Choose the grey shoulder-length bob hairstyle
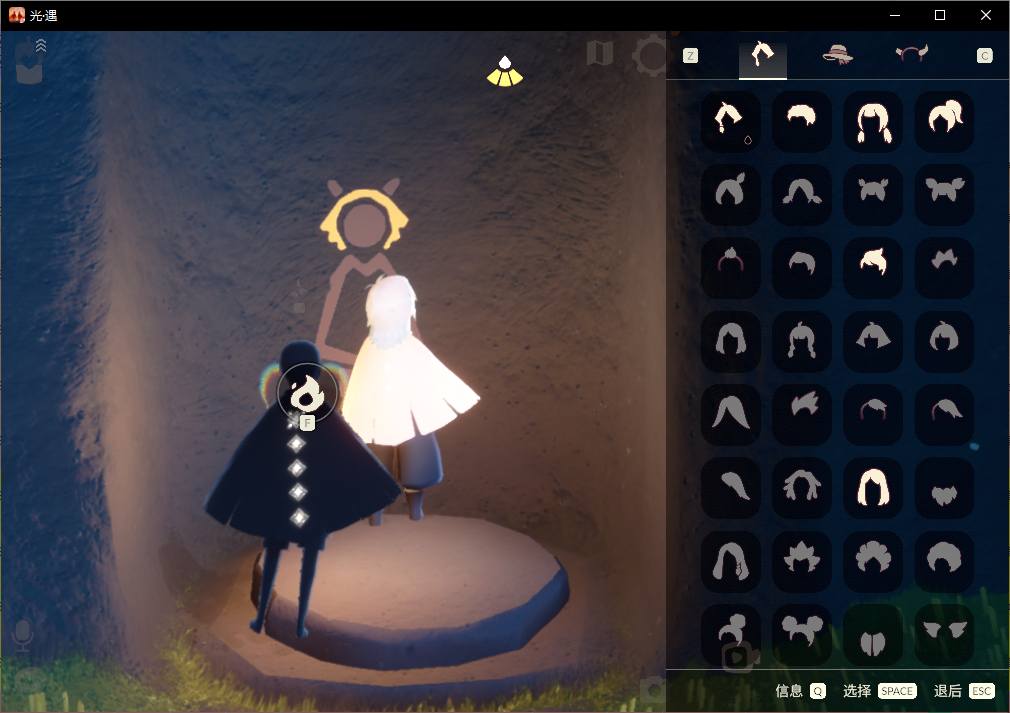Screen dimensions: 1010x713 click(x=730, y=341)
